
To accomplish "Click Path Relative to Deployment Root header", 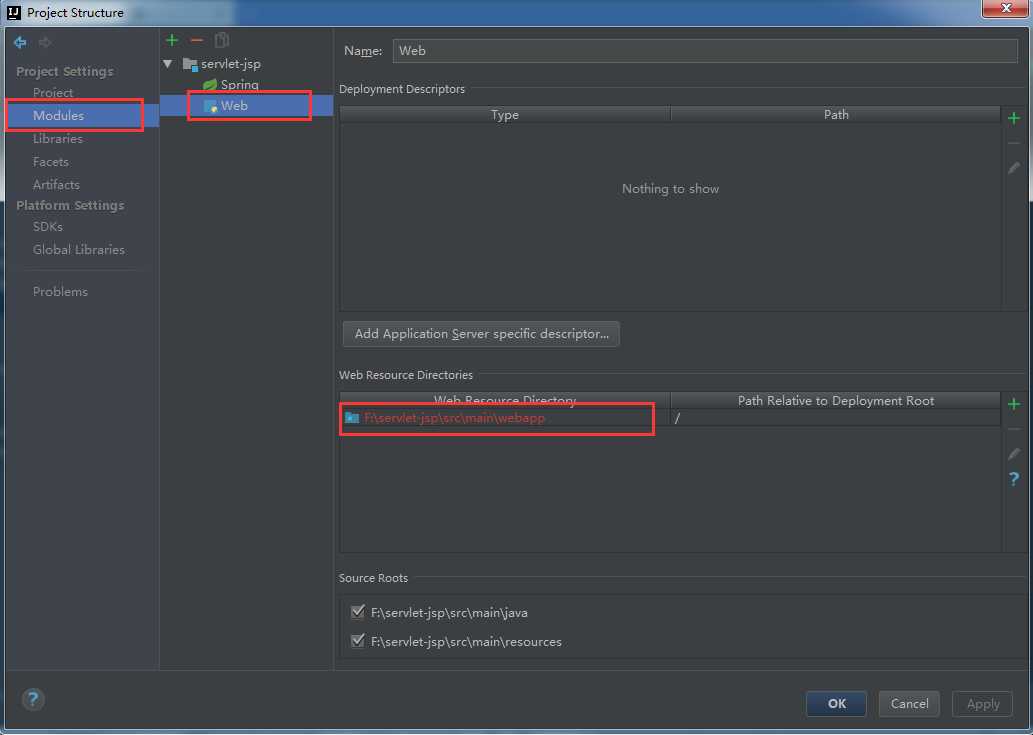I will pyautogui.click(x=836, y=400).
